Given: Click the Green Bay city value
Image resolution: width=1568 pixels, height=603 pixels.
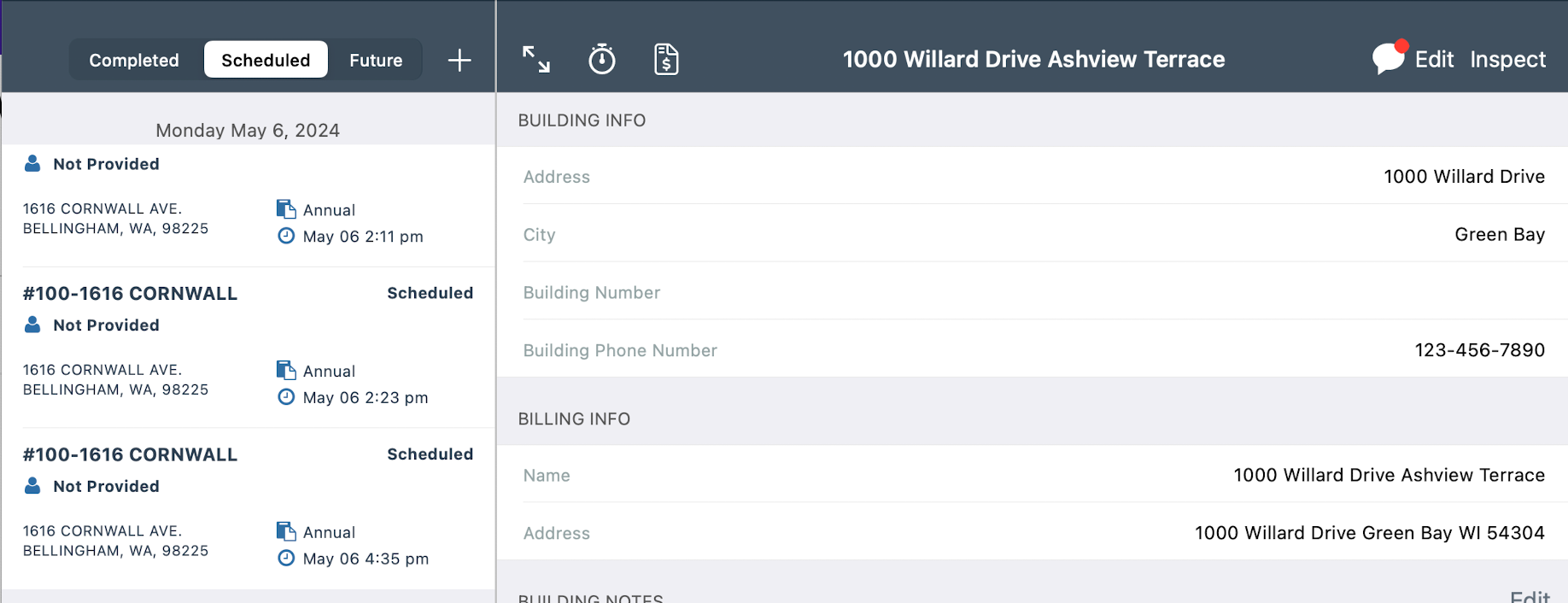Looking at the screenshot, I should pyautogui.click(x=1500, y=234).
